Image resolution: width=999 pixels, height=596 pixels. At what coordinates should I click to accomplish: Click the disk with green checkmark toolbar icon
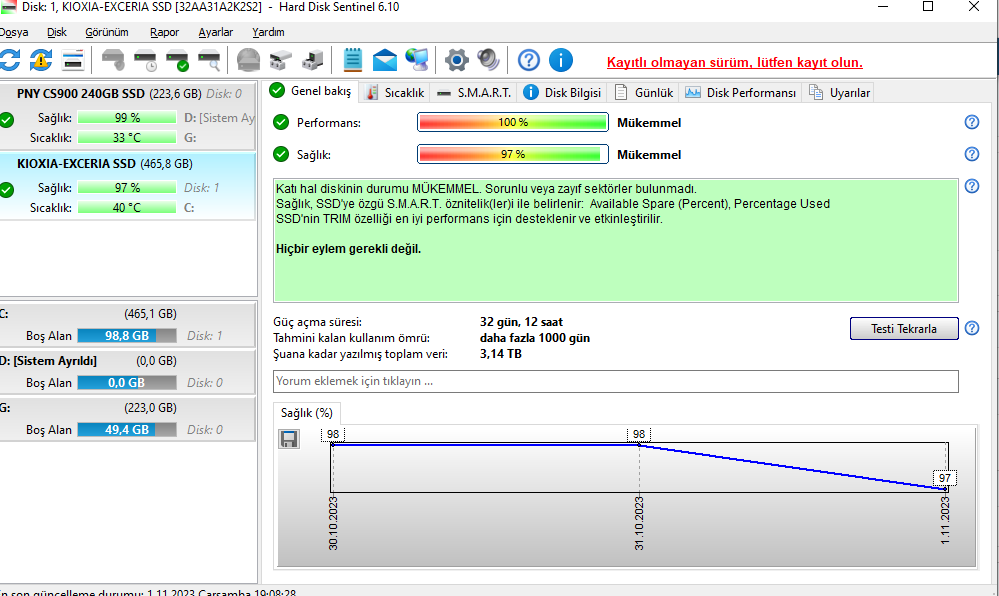177,61
